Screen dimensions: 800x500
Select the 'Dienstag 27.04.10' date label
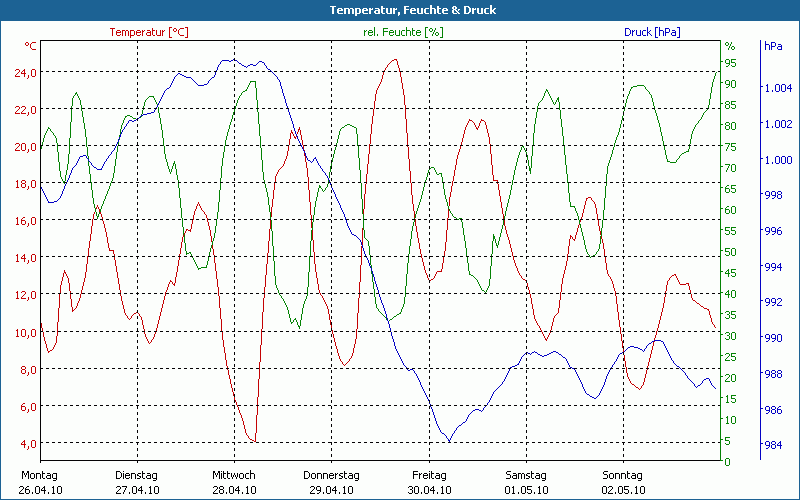(137, 482)
